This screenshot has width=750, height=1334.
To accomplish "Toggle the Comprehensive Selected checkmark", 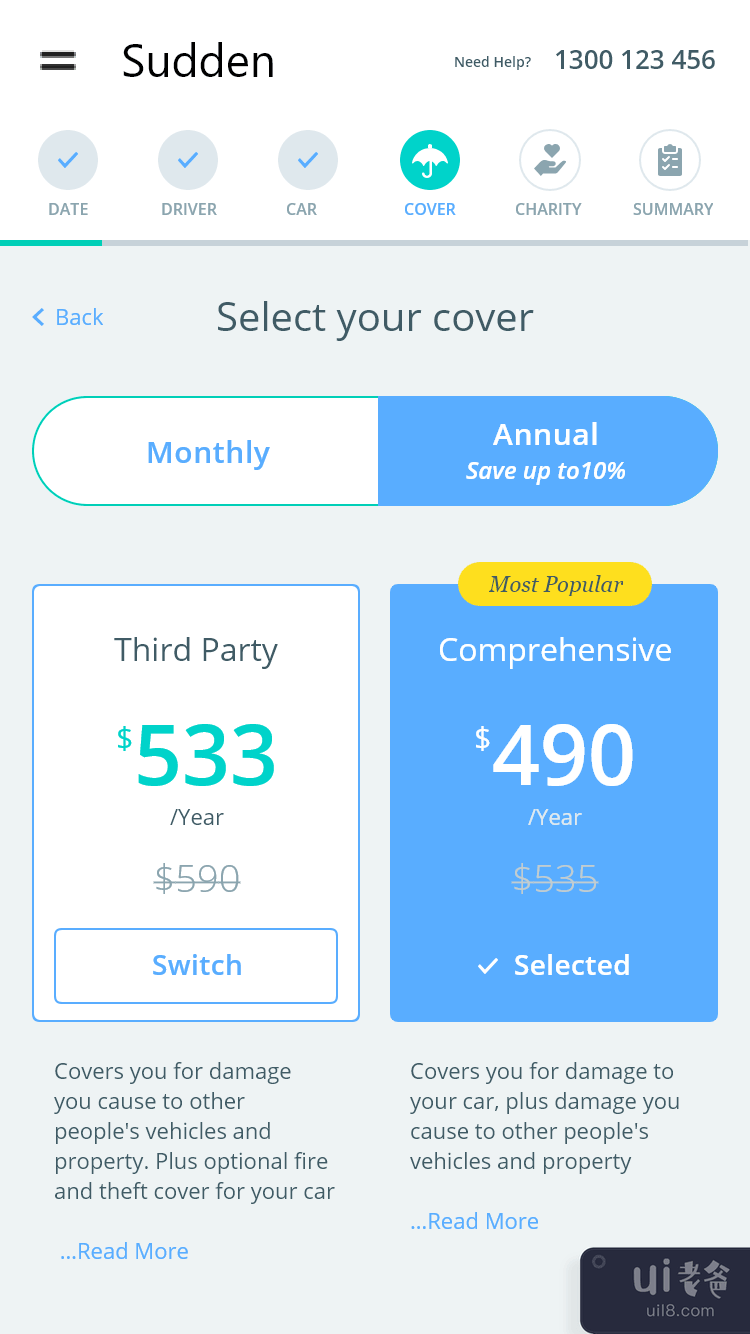I will (x=488, y=966).
